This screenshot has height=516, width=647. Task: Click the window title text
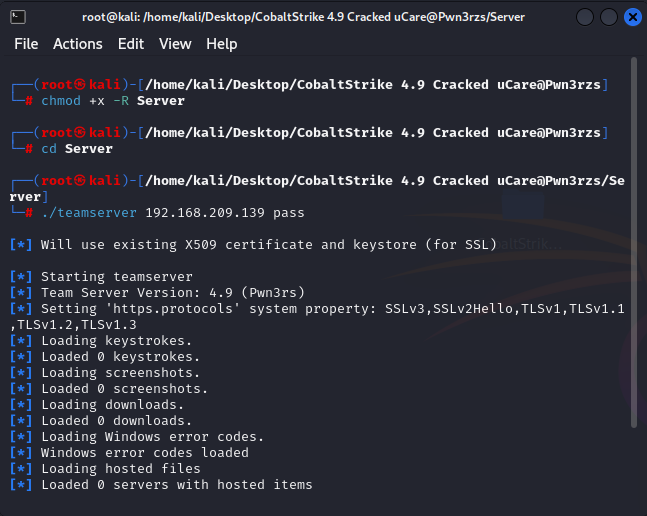click(x=303, y=17)
